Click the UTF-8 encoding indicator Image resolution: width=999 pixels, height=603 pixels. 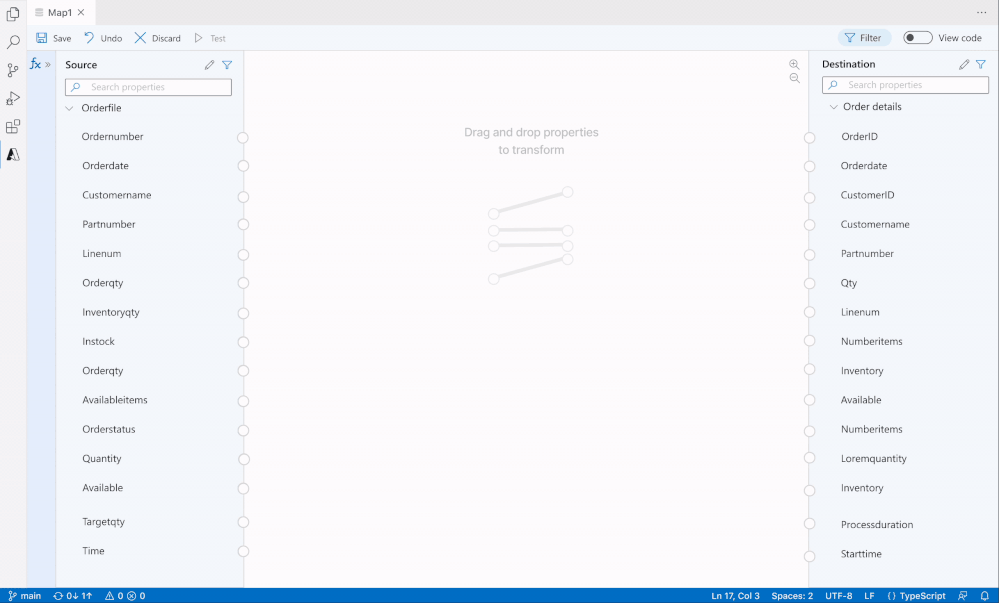pos(838,596)
